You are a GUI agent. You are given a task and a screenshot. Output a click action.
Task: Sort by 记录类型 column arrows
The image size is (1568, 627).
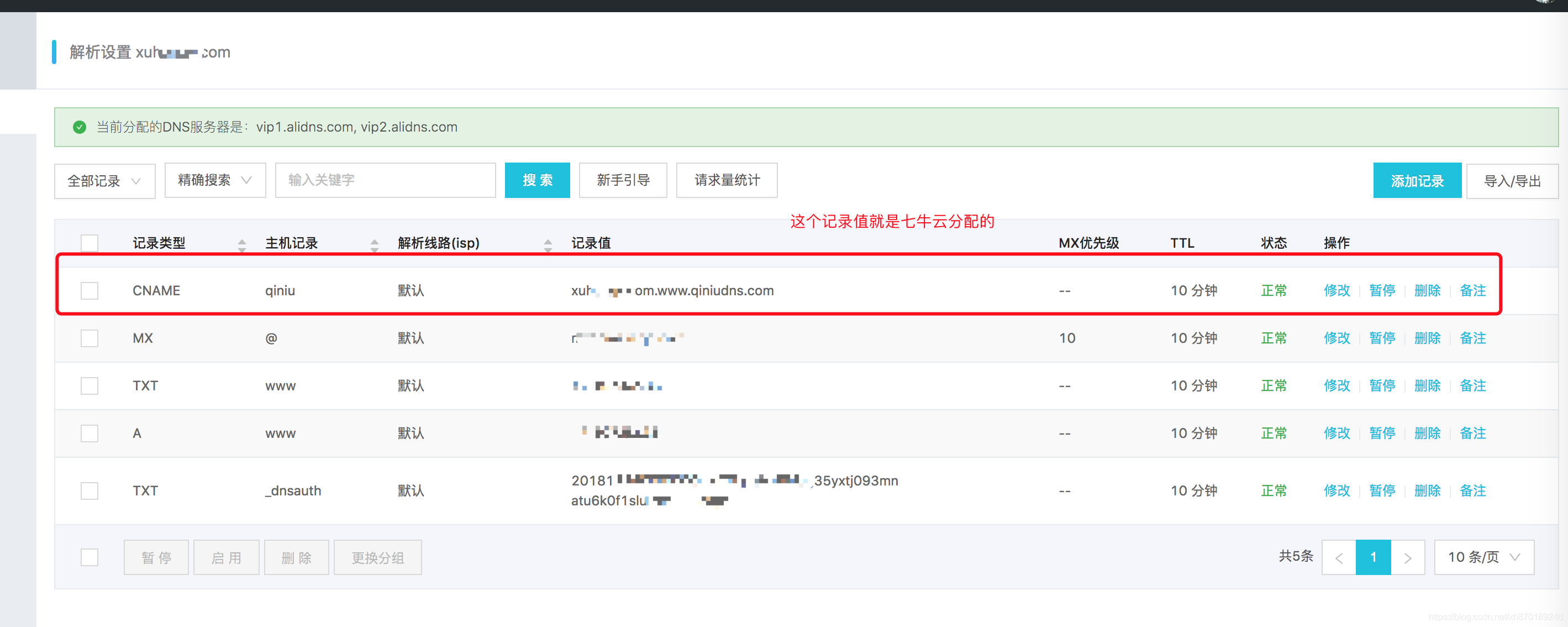(x=241, y=244)
